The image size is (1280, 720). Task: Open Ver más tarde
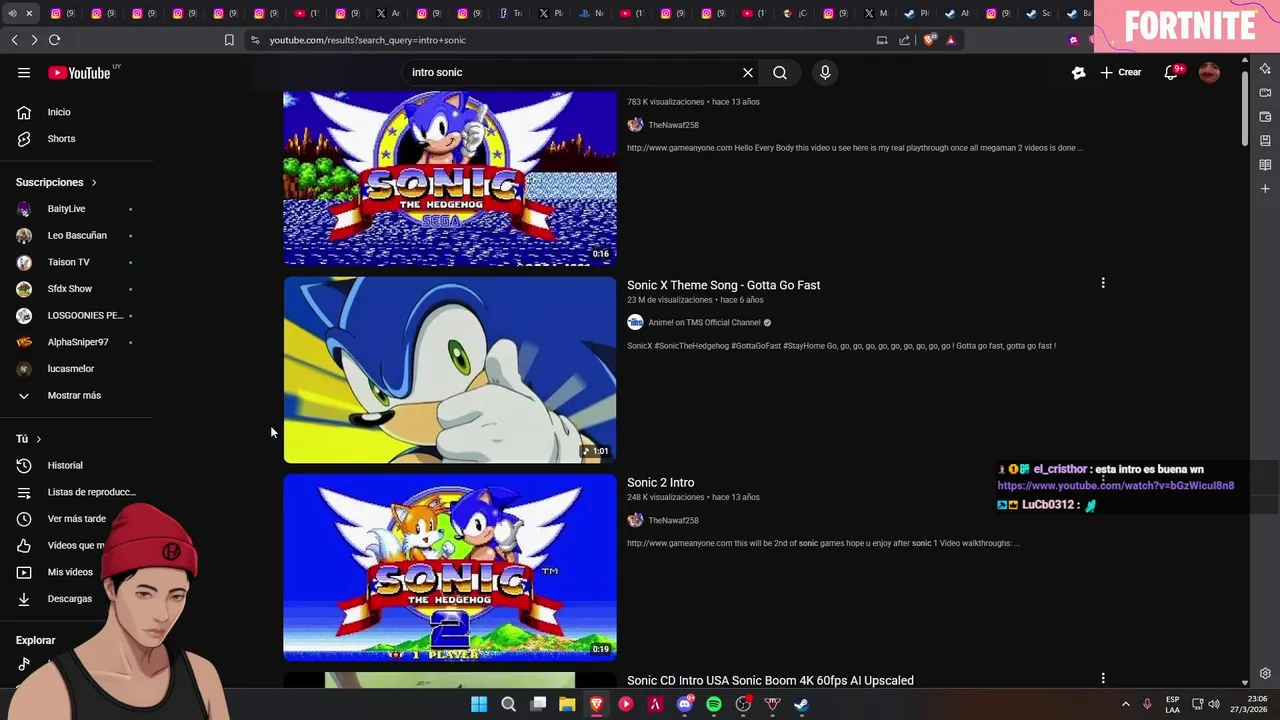coord(76,519)
